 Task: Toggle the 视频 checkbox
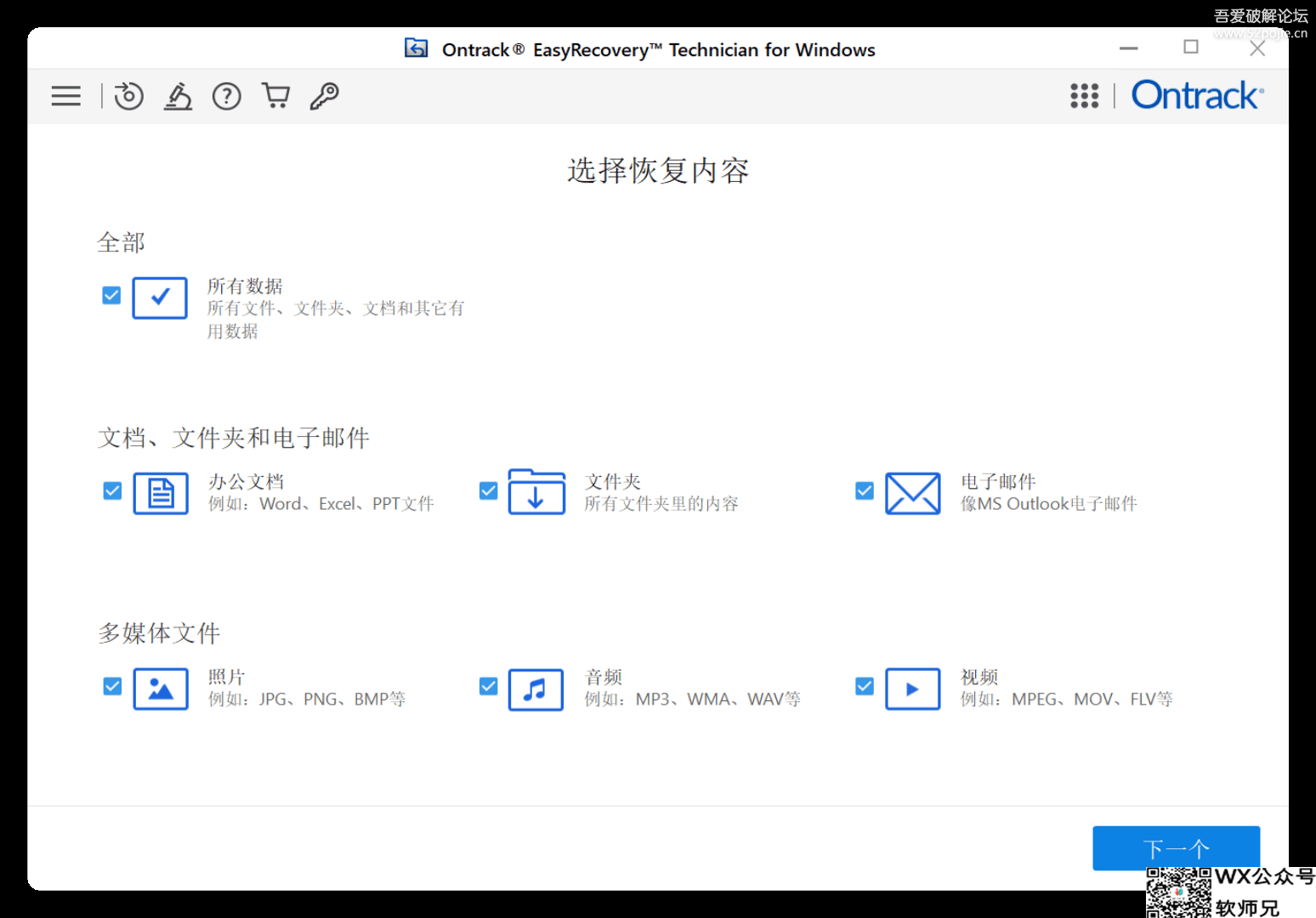pos(865,686)
